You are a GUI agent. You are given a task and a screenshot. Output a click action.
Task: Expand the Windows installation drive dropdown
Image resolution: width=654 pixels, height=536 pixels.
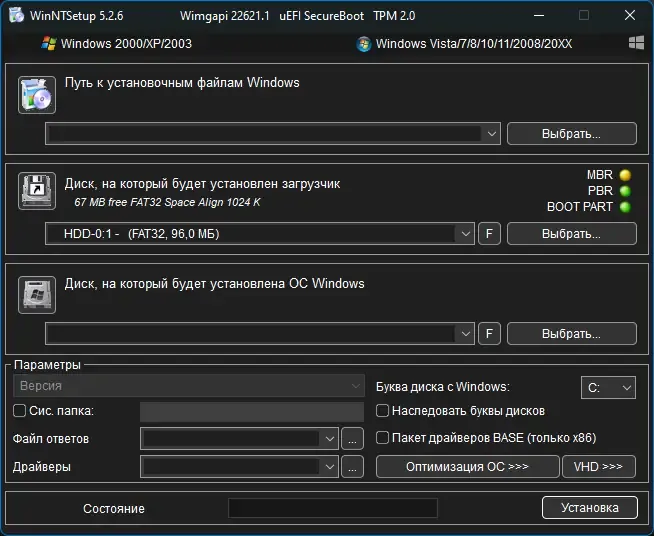pos(465,334)
